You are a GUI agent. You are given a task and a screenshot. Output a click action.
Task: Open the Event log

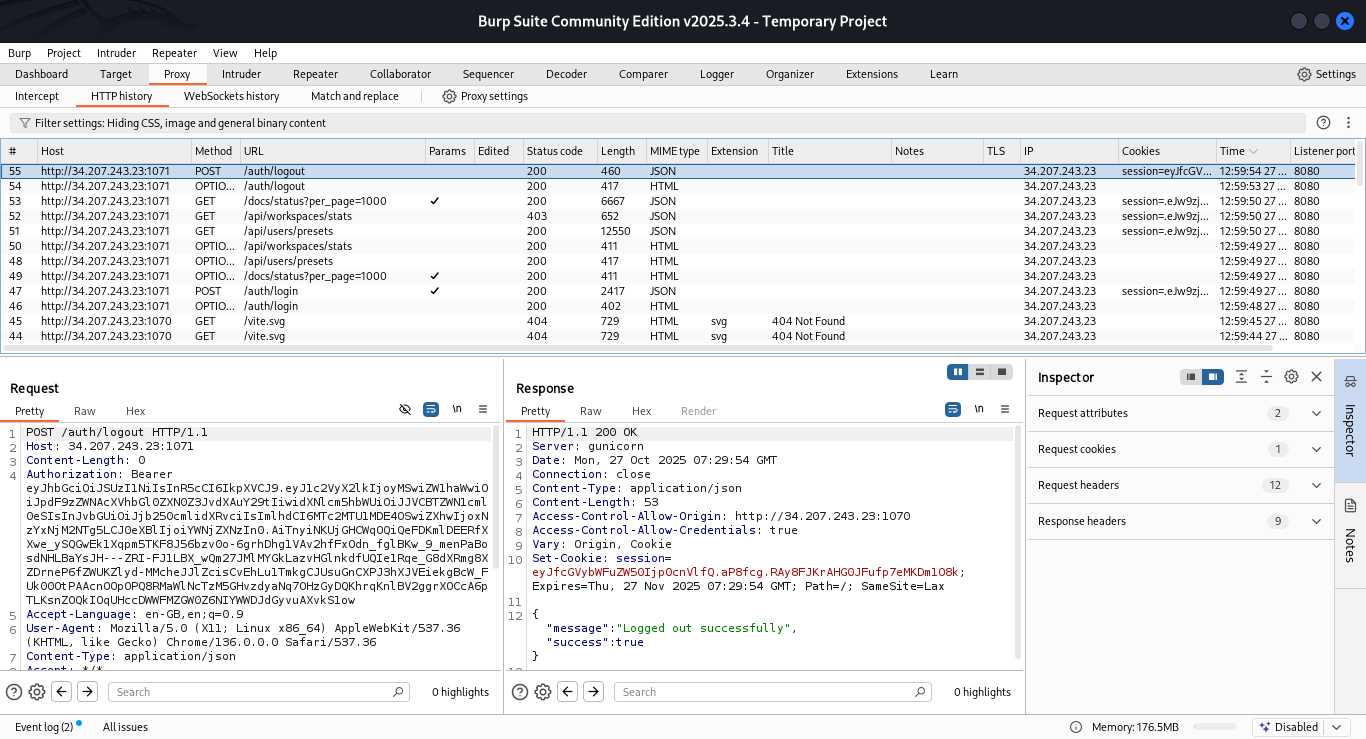tap(44, 727)
